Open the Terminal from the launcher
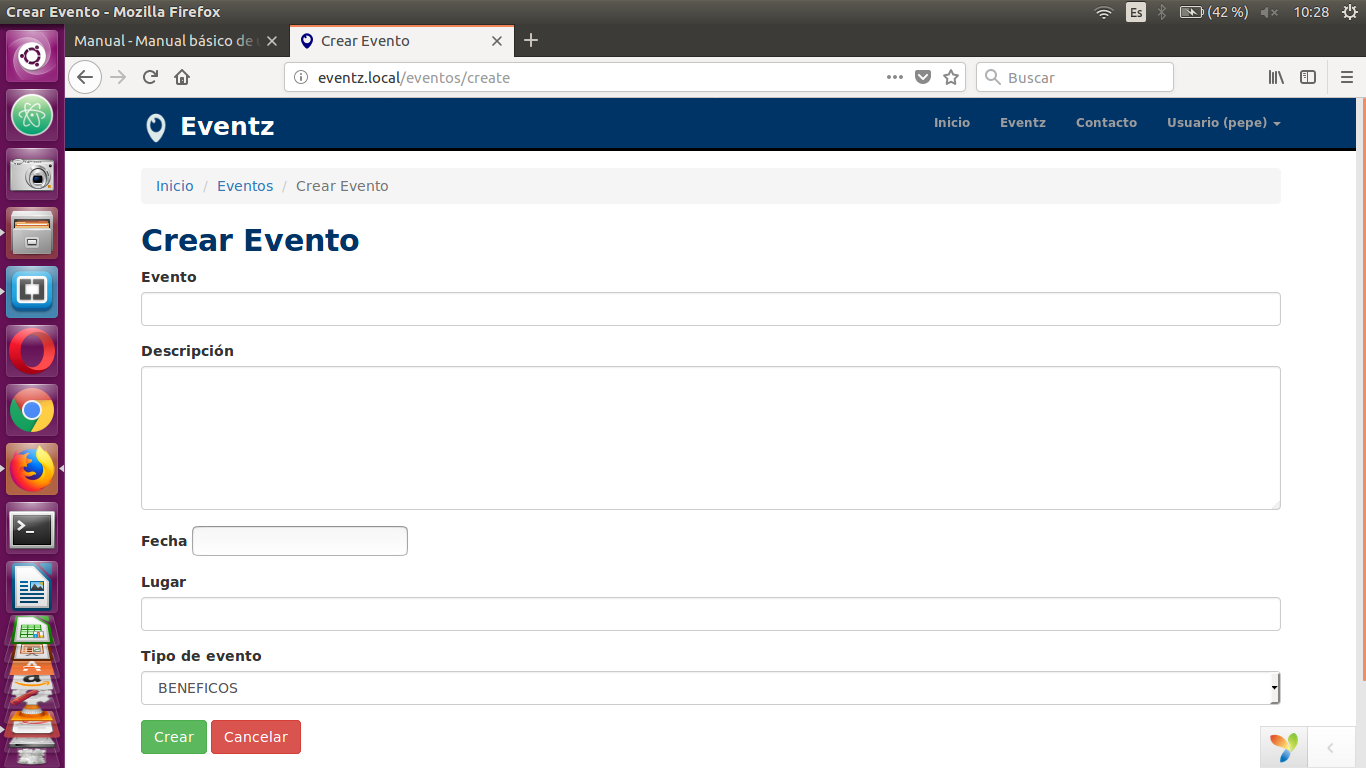The height and width of the screenshot is (768, 1366). coord(33,528)
